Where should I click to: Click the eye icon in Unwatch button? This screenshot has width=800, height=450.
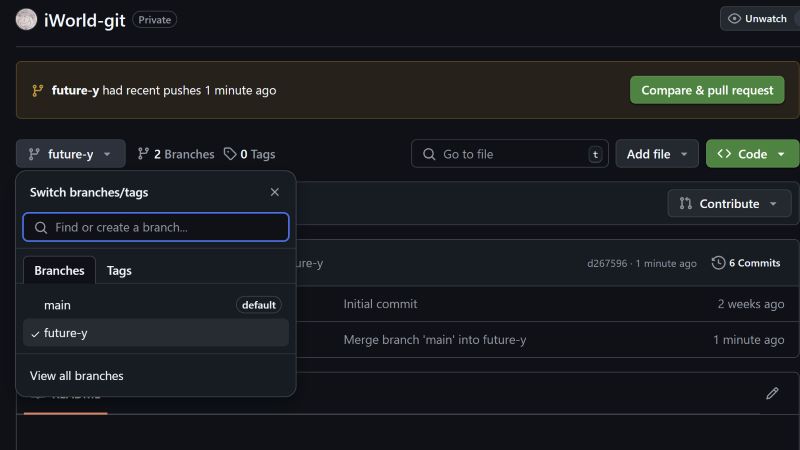tap(734, 19)
